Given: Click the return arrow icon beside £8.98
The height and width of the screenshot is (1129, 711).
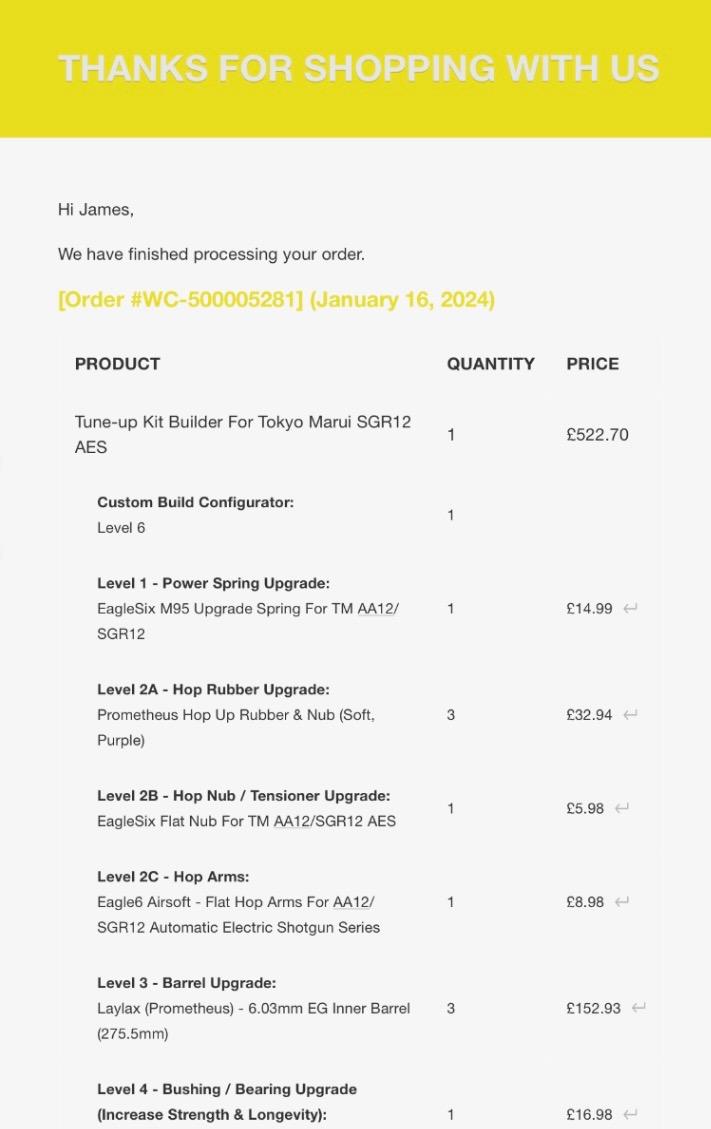Looking at the screenshot, I should point(622,901).
